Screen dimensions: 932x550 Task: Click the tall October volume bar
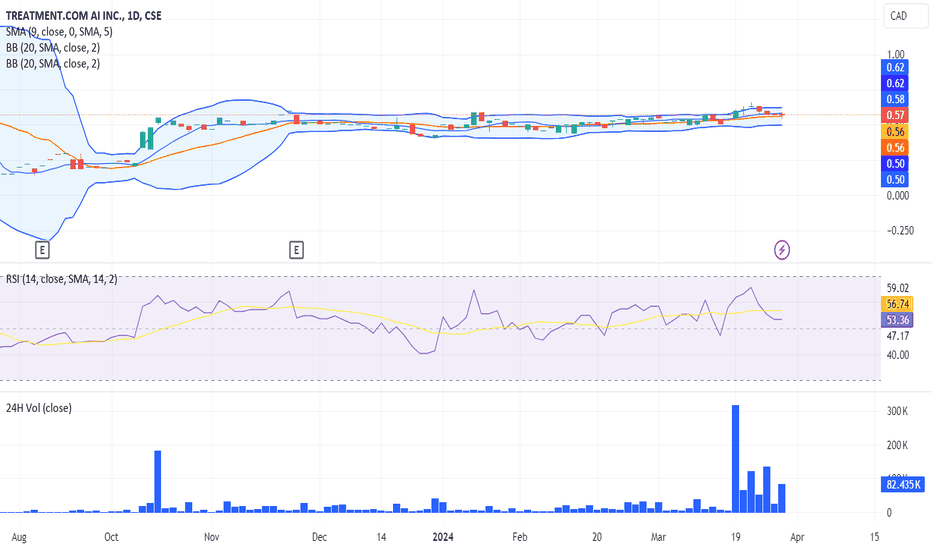pos(158,482)
